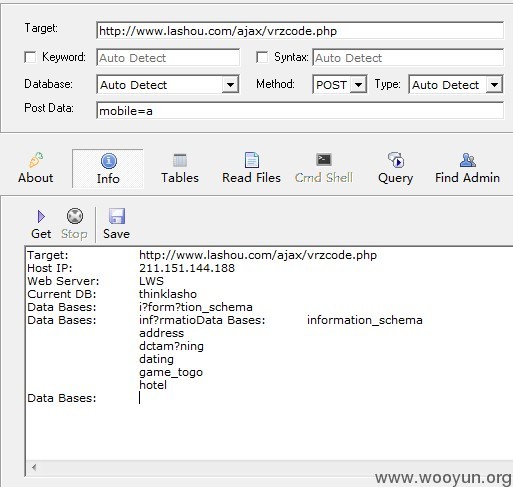This screenshot has width=513, height=487.
Task: Click the 'dctam?ning' database entry
Action: (x=171, y=346)
